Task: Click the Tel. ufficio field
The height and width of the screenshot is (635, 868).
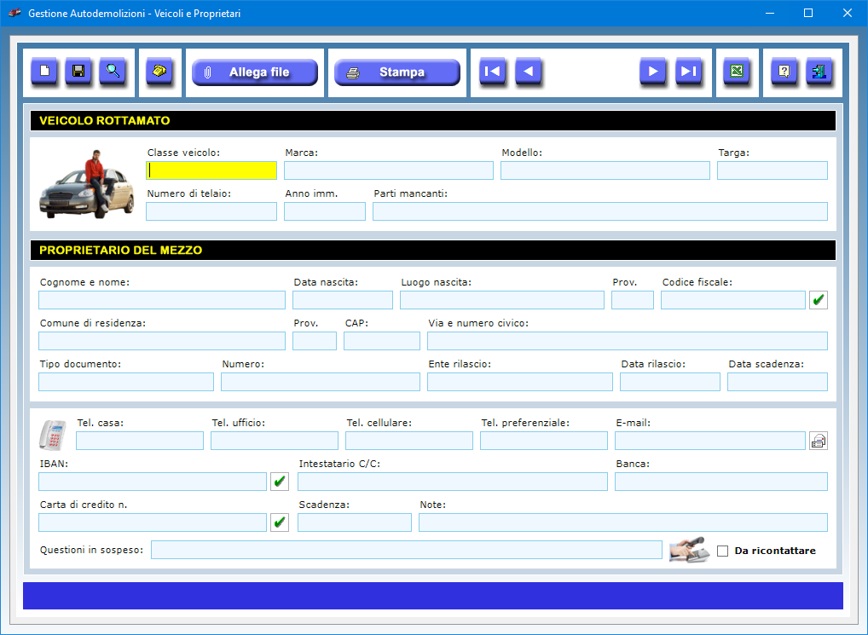Action: pyautogui.click(x=275, y=441)
